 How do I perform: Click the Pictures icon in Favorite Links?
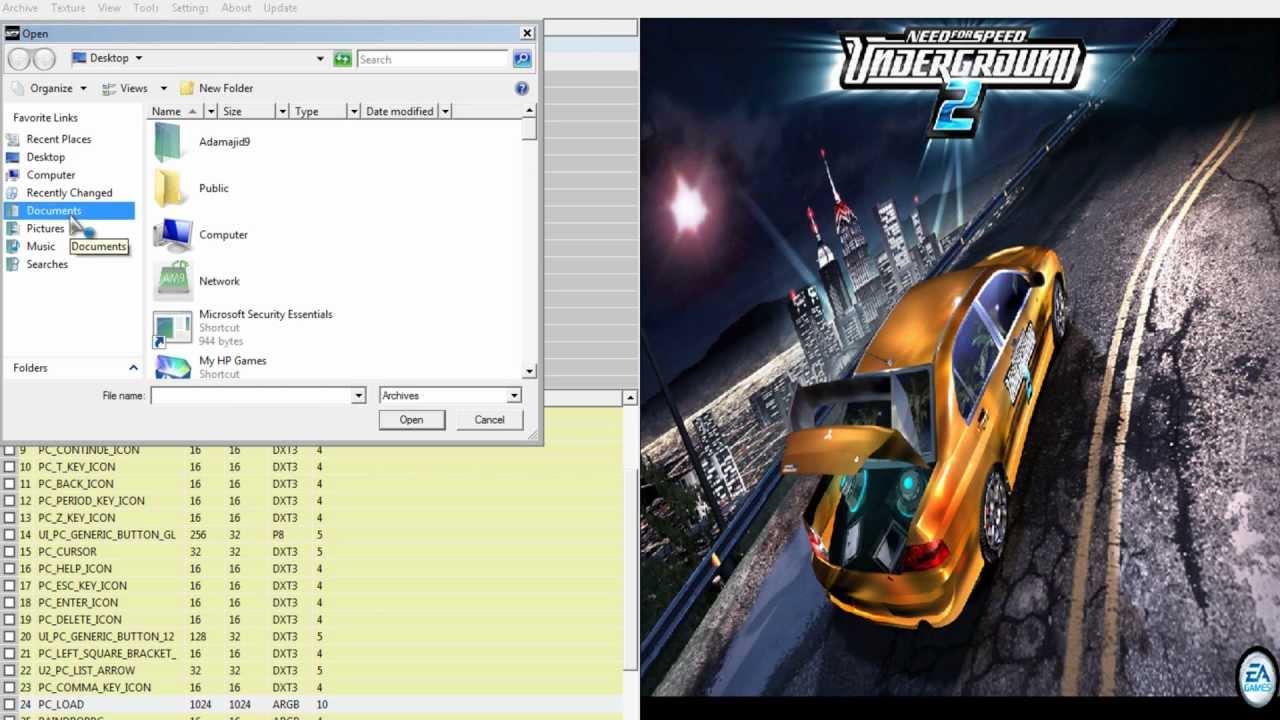12,229
